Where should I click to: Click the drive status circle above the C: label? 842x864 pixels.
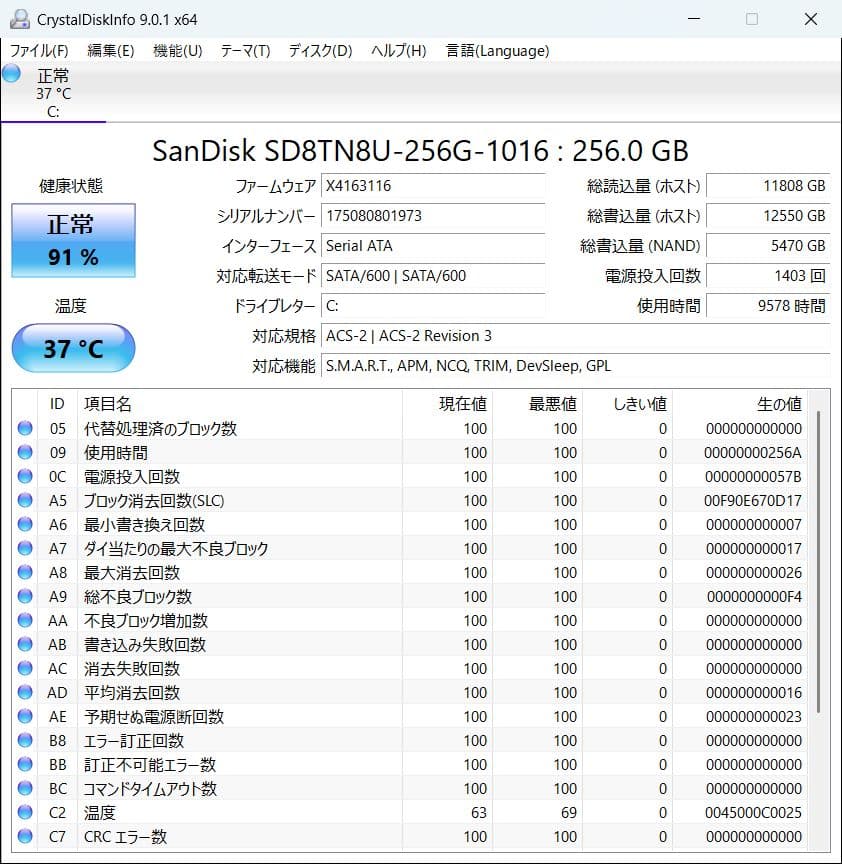click(x=11, y=73)
